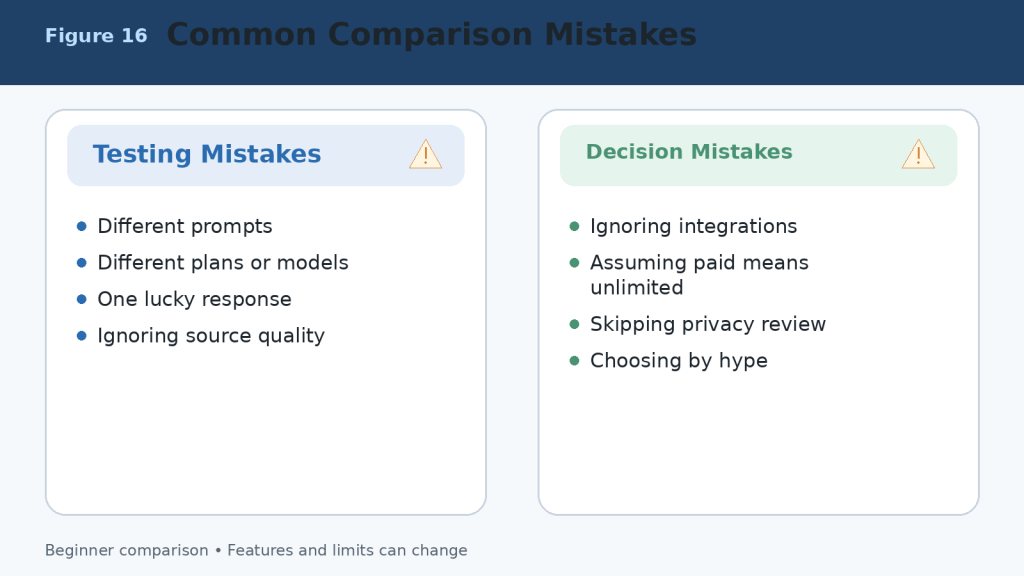Click the Choosing by hype text
The image size is (1024, 576).
[x=679, y=360]
